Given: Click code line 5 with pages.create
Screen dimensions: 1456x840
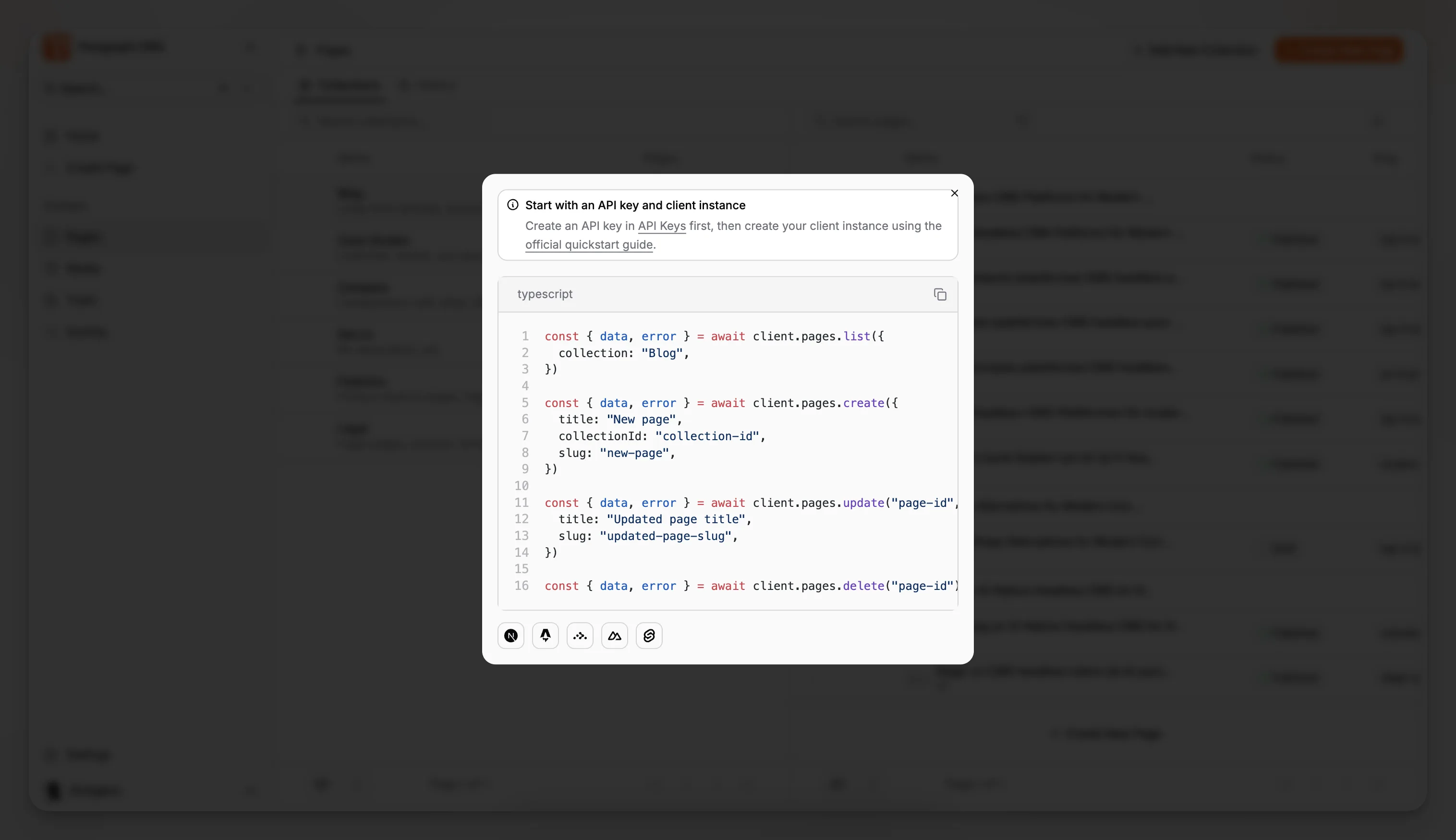Looking at the screenshot, I should [x=721, y=403].
